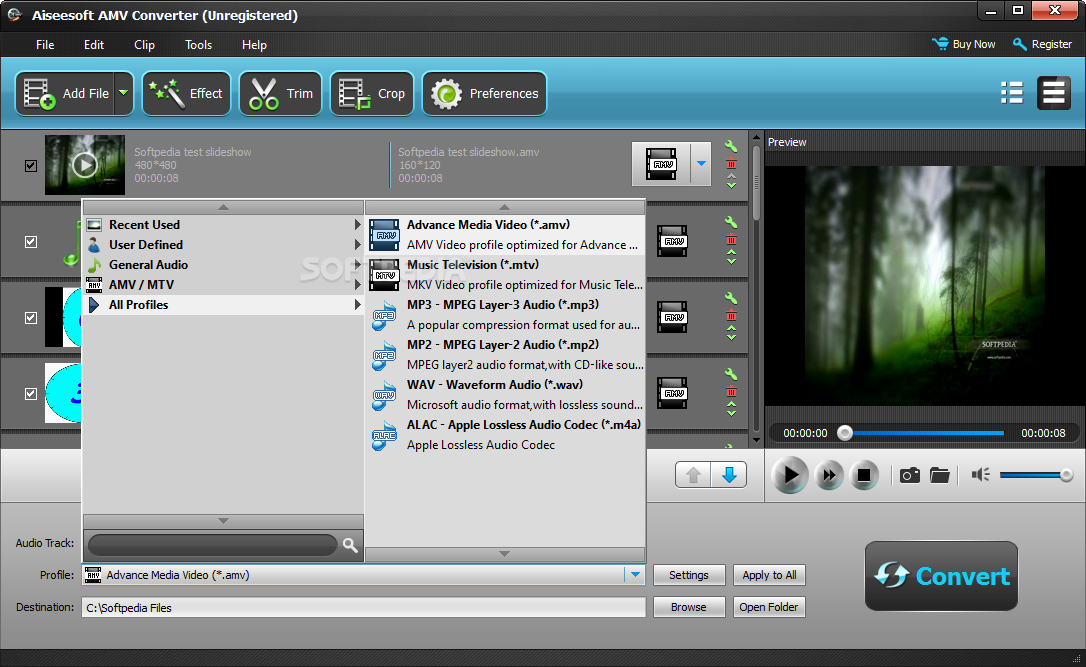Viewport: 1086px width, 667px height.
Task: Click the AMV format icon of first file
Action: point(661,164)
